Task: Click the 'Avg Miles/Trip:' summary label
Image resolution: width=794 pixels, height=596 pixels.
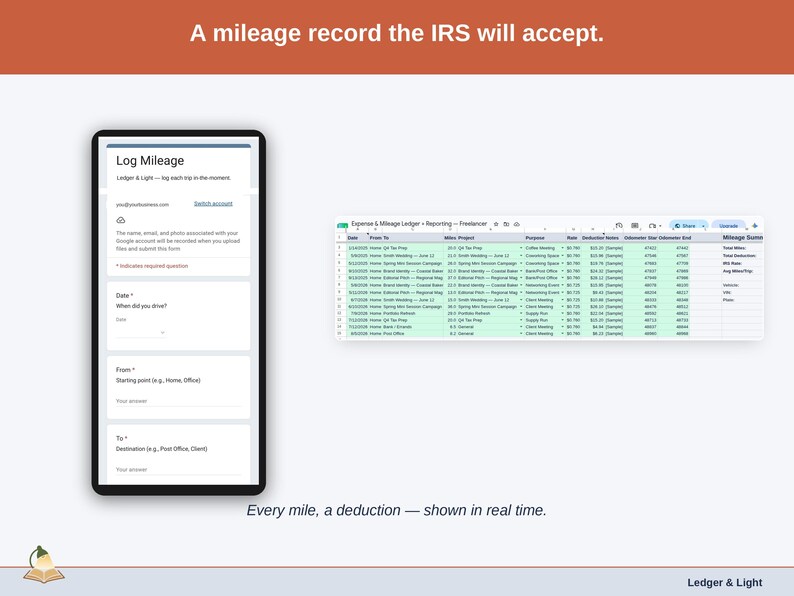Action: [738, 271]
